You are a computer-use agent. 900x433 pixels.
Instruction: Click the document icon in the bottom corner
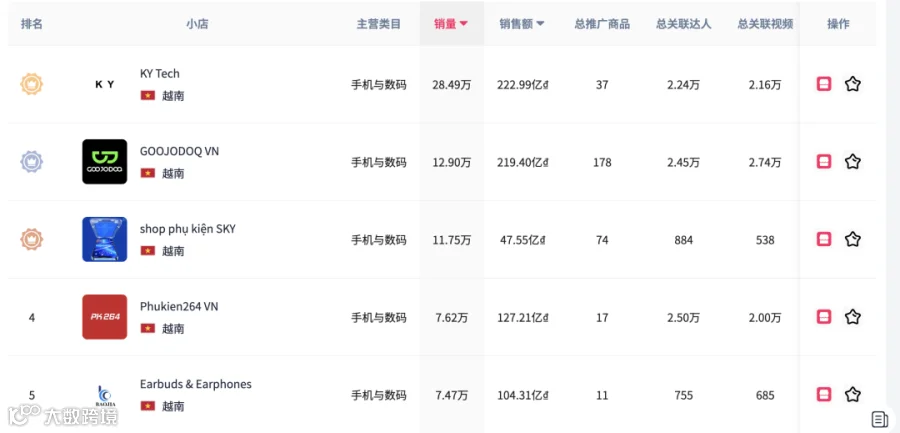[x=879, y=419]
